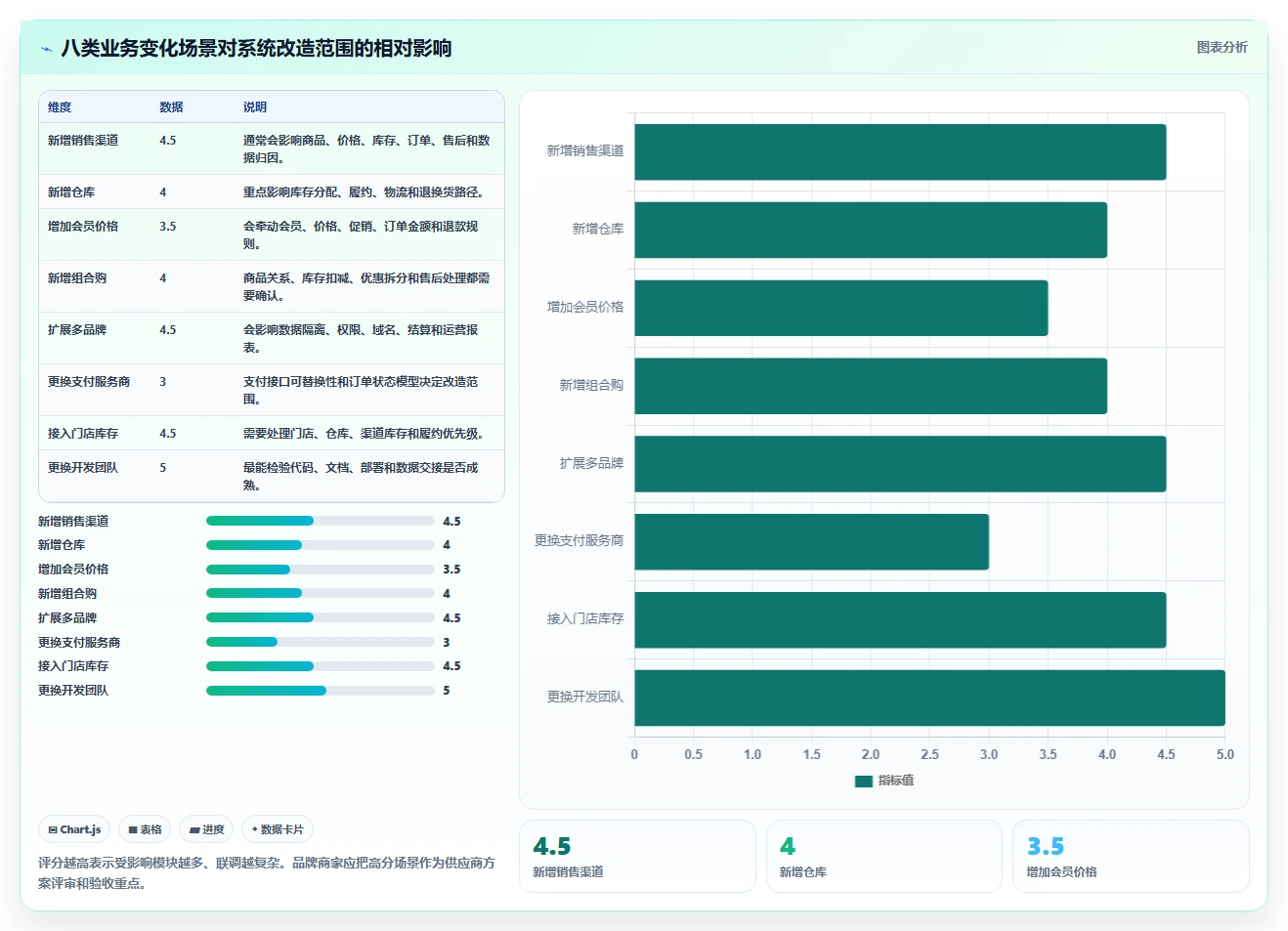1288x931 pixels.
Task: Click the value 5 in the table
Action: (x=163, y=468)
